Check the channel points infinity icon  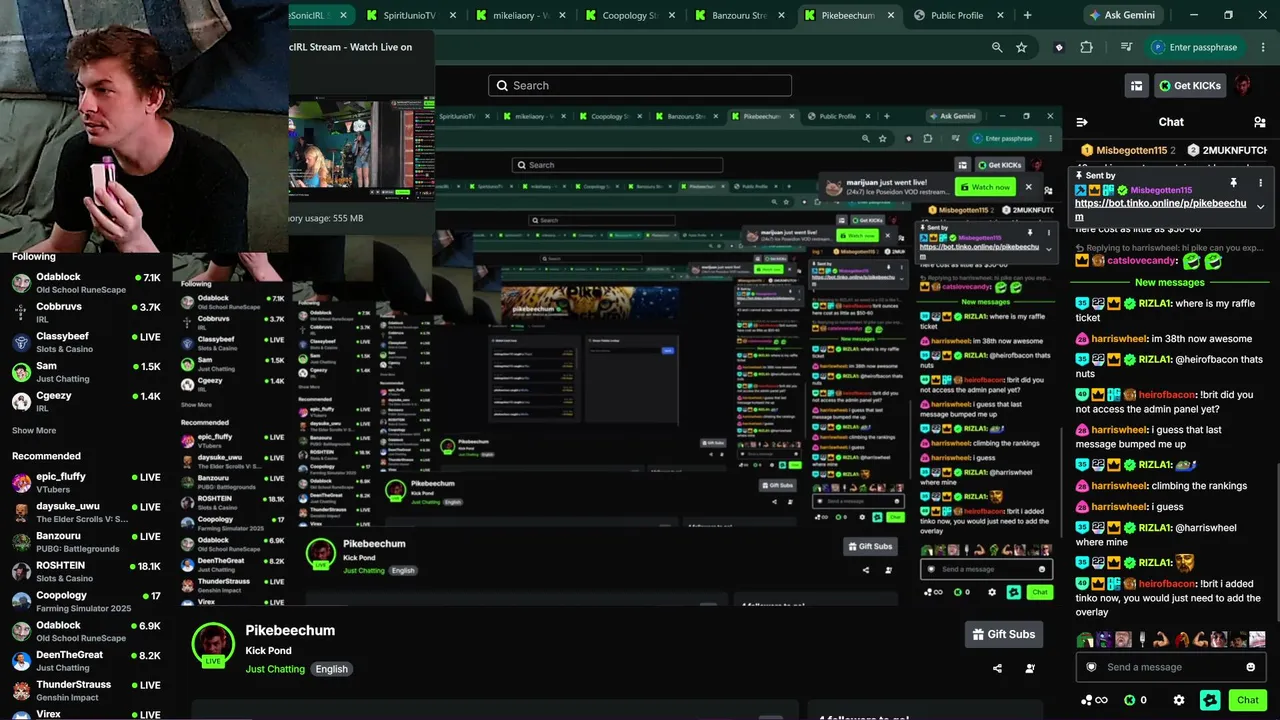(1095, 700)
